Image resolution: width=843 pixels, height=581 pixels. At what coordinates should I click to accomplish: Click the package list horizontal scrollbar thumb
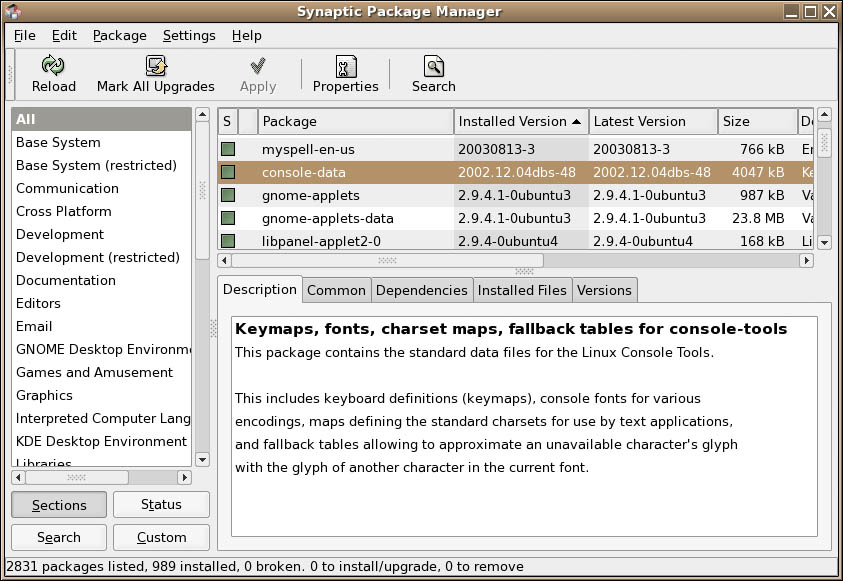(x=387, y=261)
